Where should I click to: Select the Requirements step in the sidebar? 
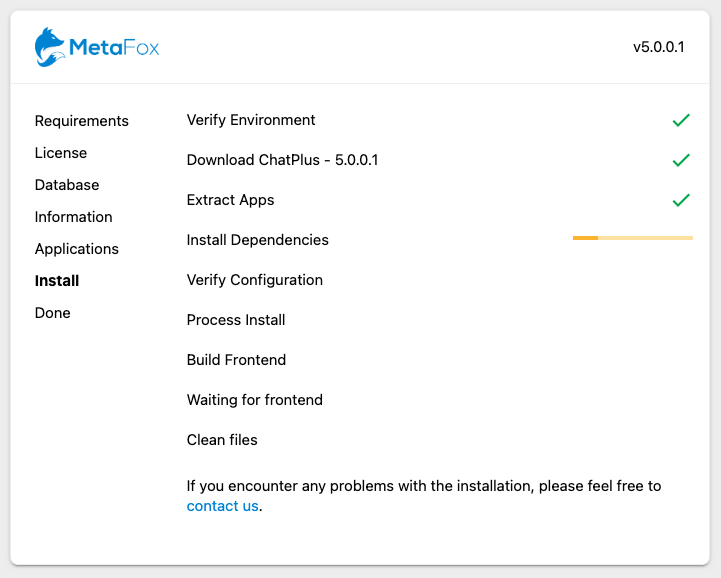[82, 121]
